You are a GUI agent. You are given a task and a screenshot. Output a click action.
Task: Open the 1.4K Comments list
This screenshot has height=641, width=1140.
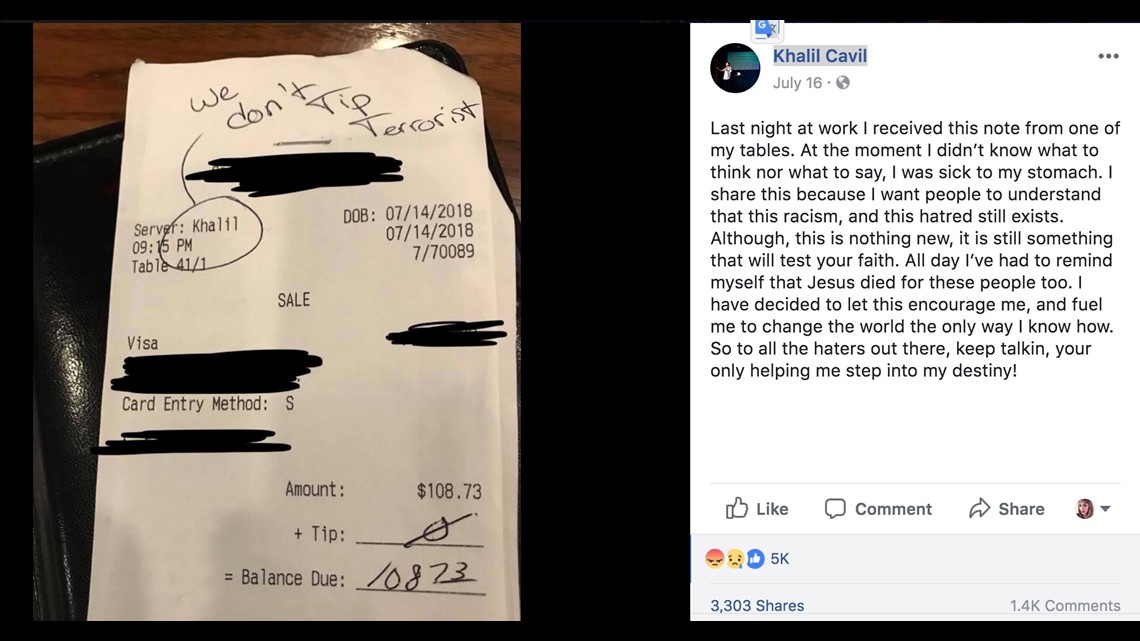[1064, 605]
